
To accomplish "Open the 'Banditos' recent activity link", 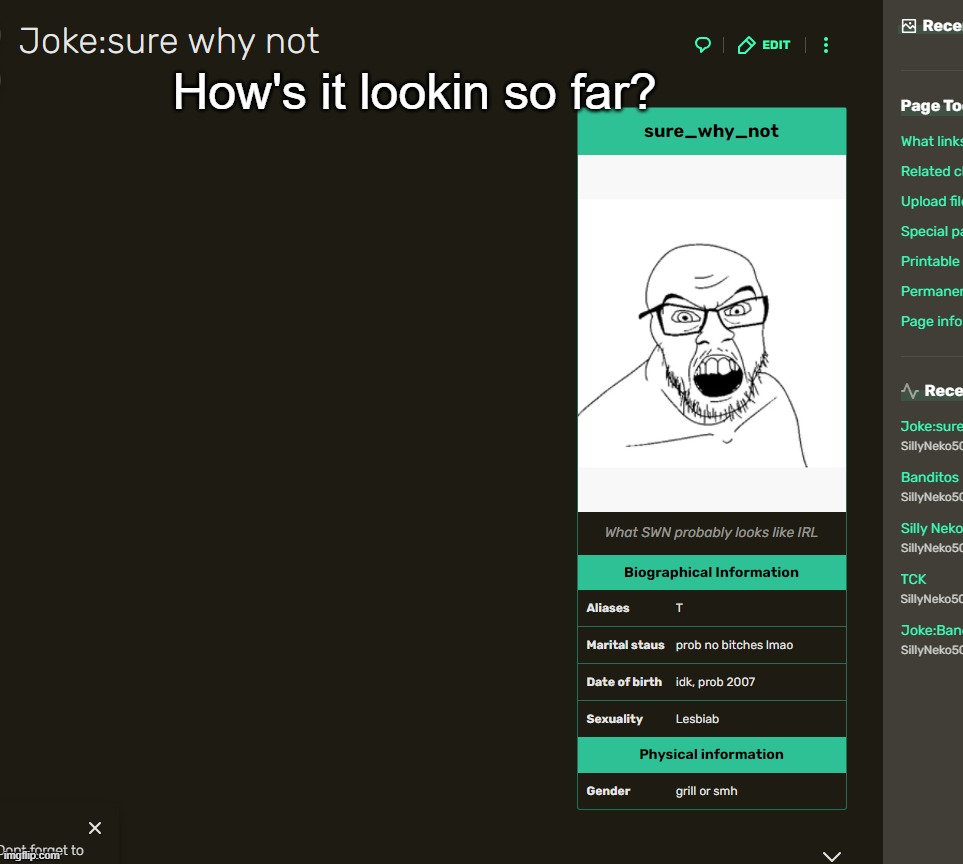I will (929, 477).
